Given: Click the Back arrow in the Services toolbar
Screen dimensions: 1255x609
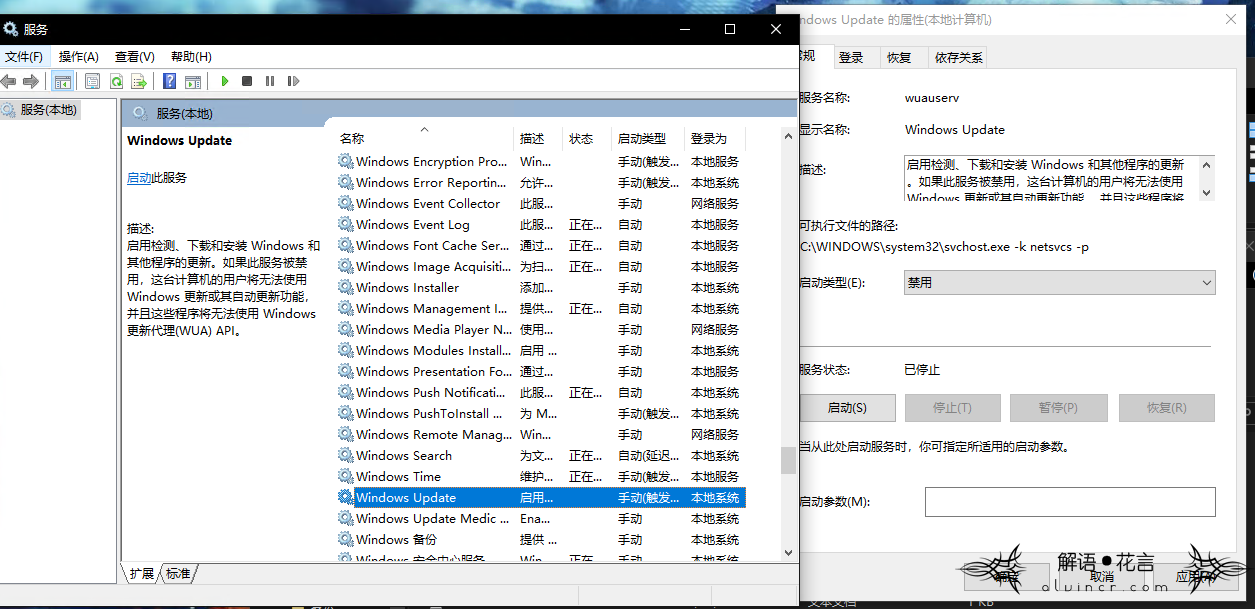Looking at the screenshot, I should pos(9,81).
